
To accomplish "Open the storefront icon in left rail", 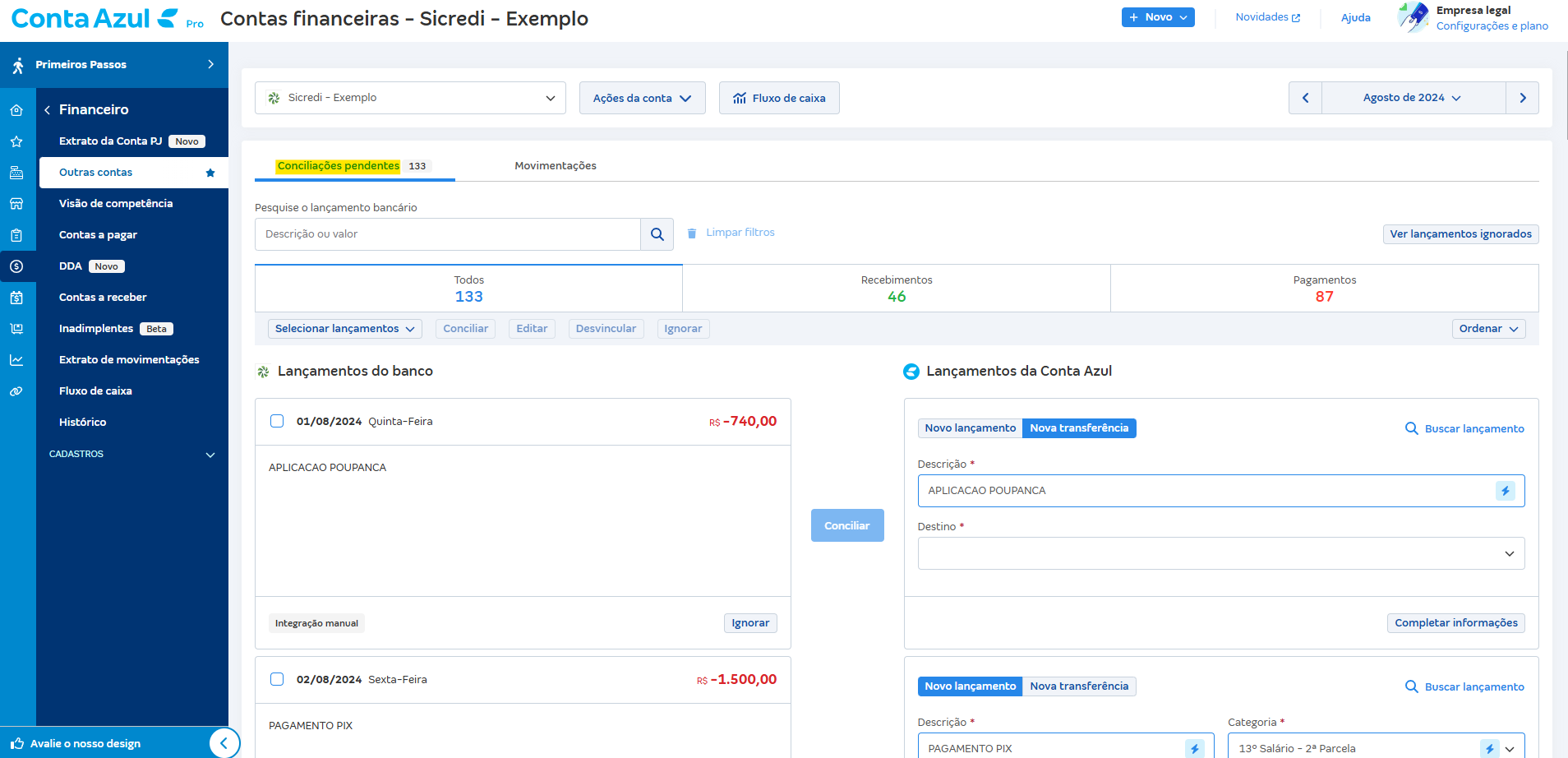I will point(16,204).
